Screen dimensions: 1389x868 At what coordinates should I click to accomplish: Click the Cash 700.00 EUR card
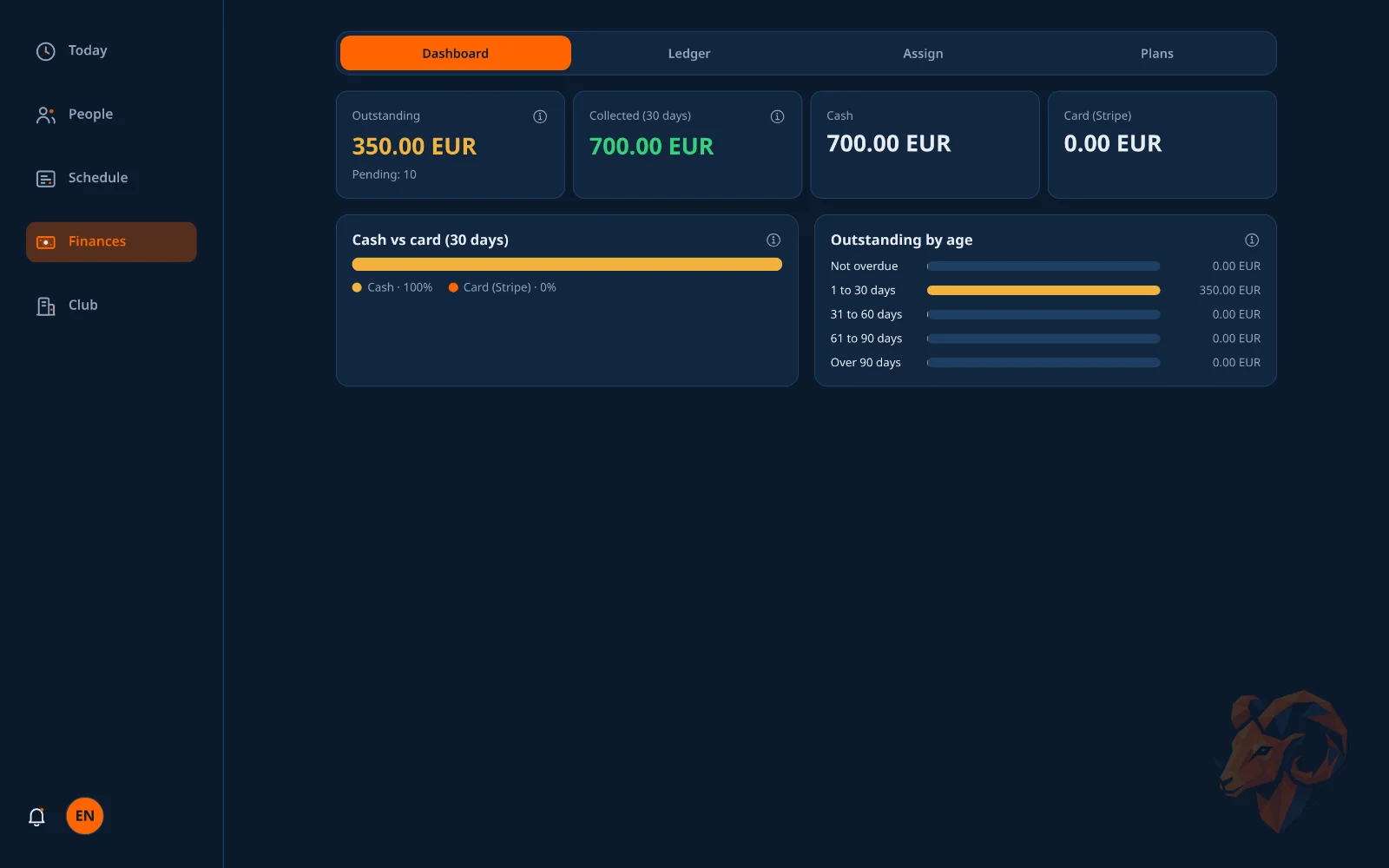click(925, 145)
